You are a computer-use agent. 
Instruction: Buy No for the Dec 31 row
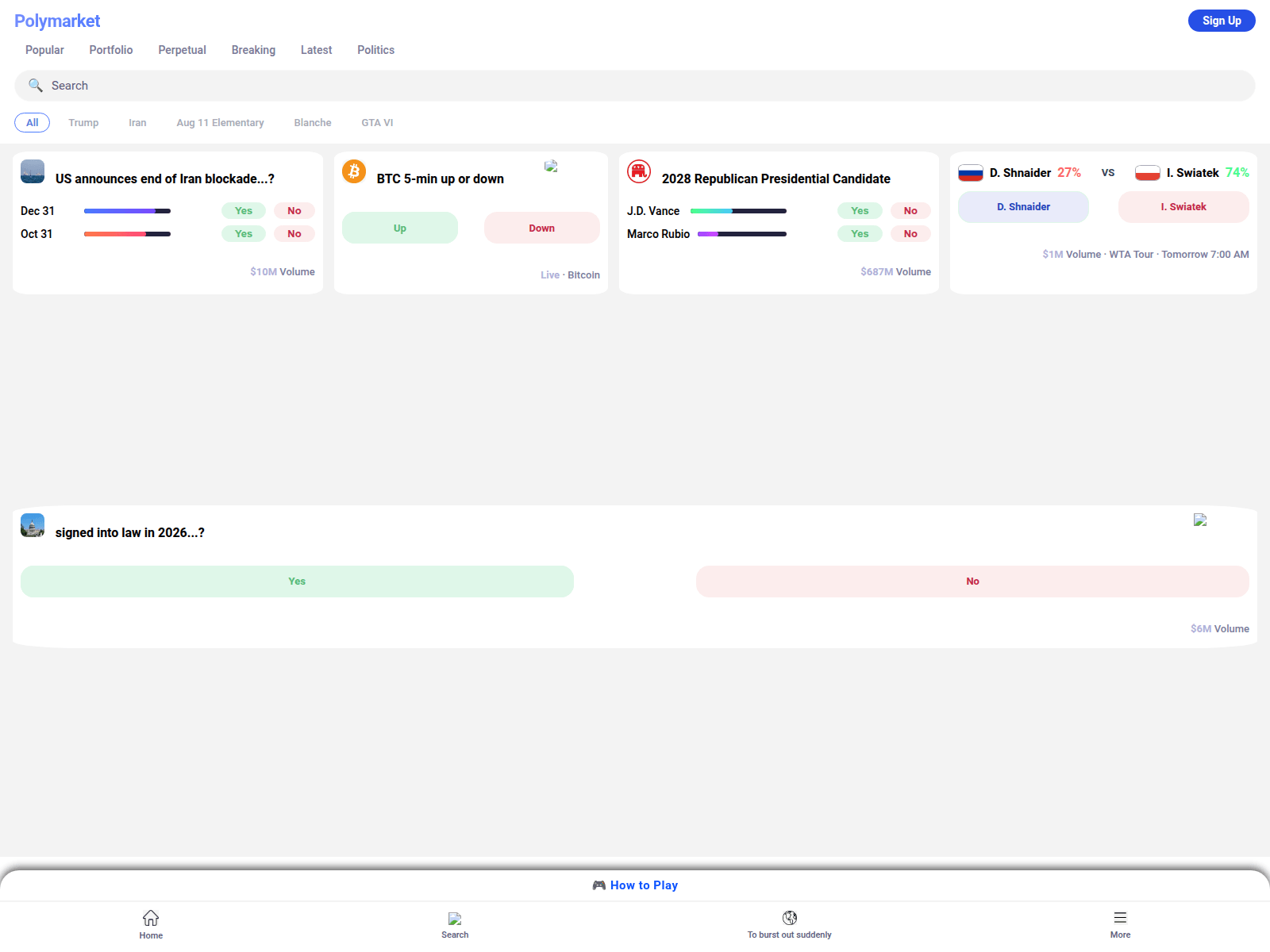point(294,211)
